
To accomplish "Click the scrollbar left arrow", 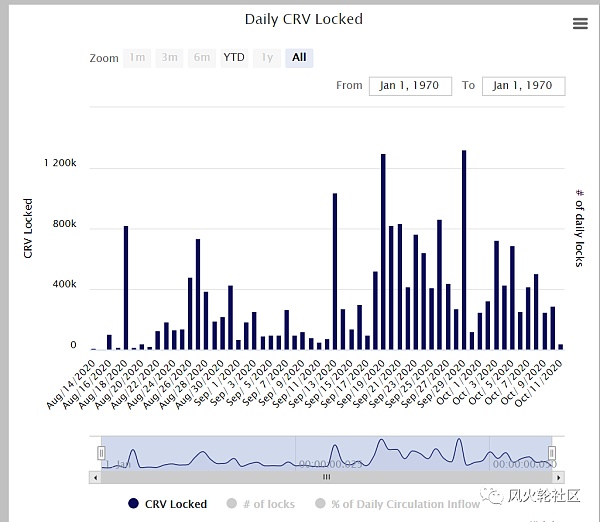I will (x=96, y=477).
